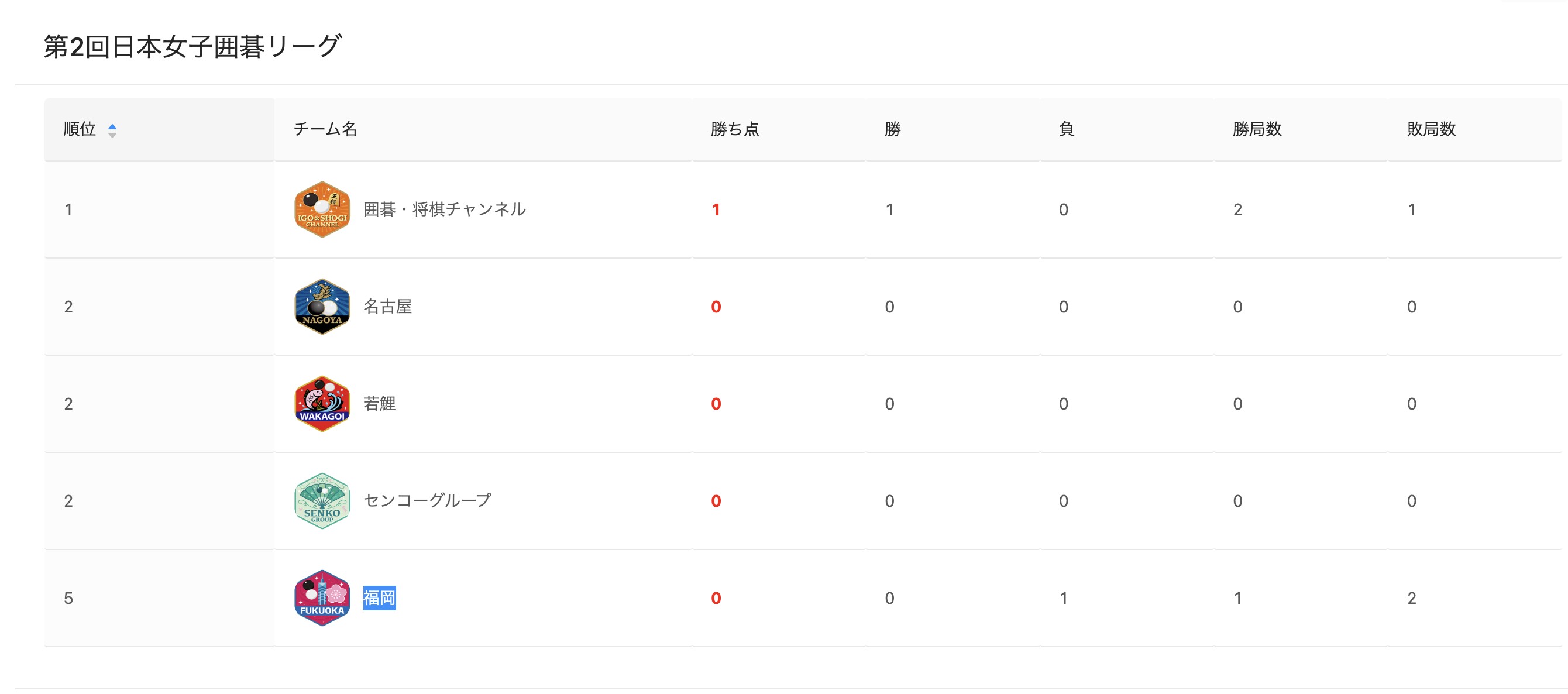Click the 勝ち点 column header

pyautogui.click(x=735, y=129)
